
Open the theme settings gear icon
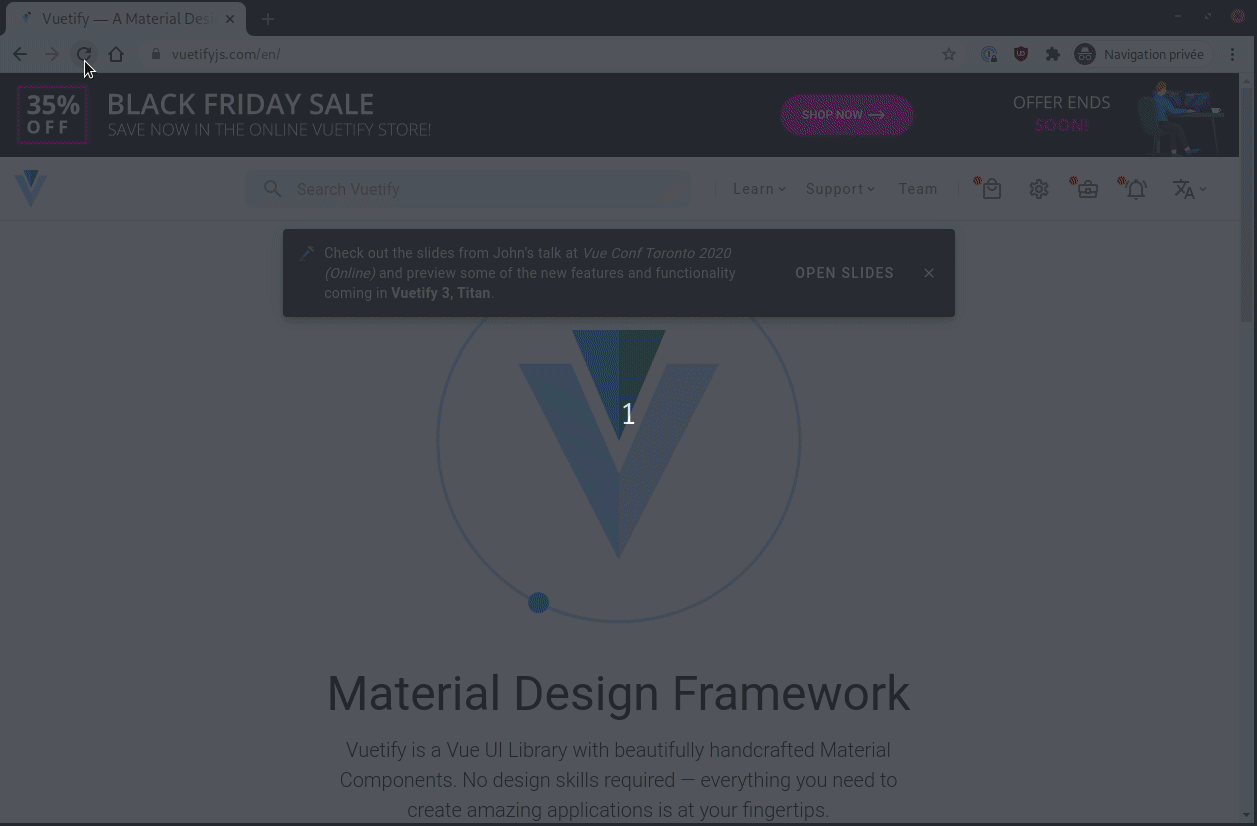tap(1039, 189)
